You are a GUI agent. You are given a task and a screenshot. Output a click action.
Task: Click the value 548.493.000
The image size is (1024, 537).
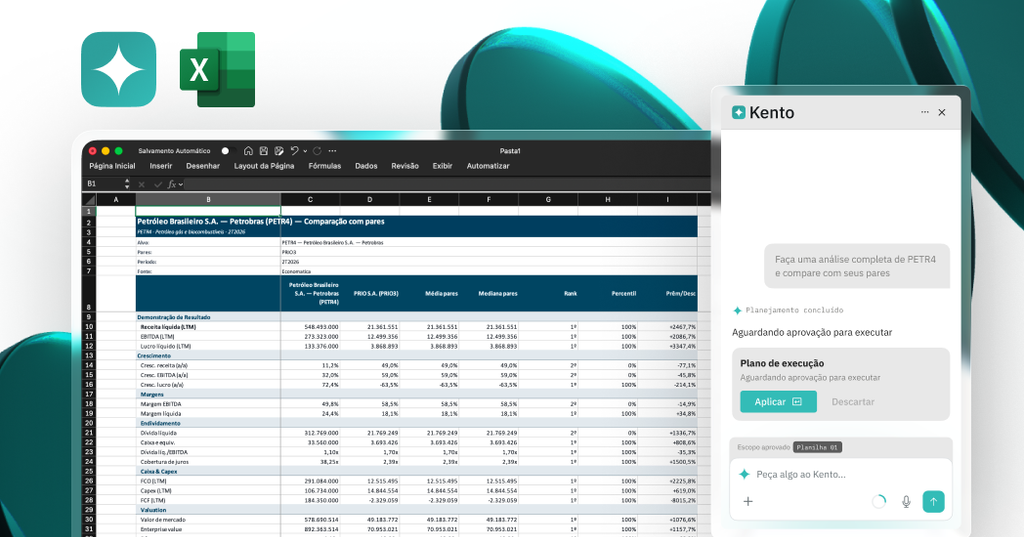(x=321, y=327)
